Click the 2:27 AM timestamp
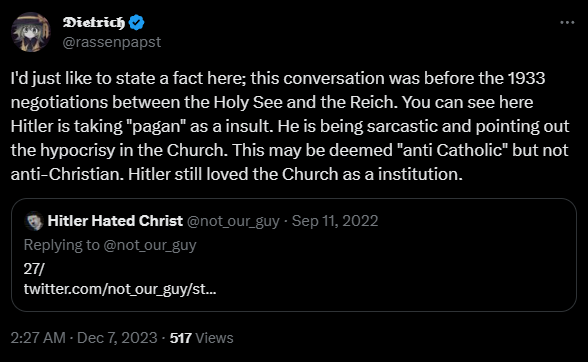This screenshot has width=588, height=362. coord(38,338)
